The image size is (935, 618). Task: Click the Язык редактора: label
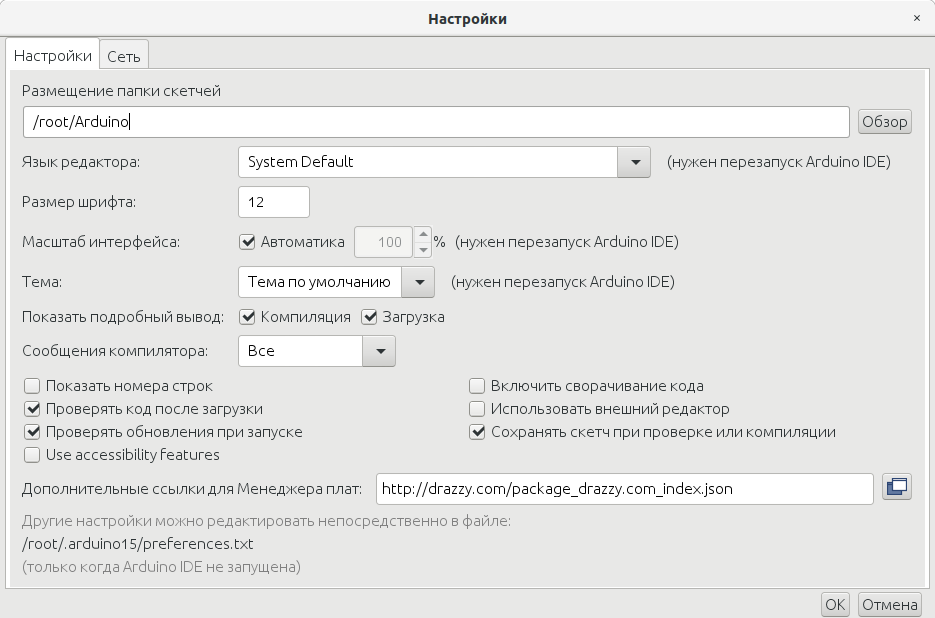click(x=81, y=162)
